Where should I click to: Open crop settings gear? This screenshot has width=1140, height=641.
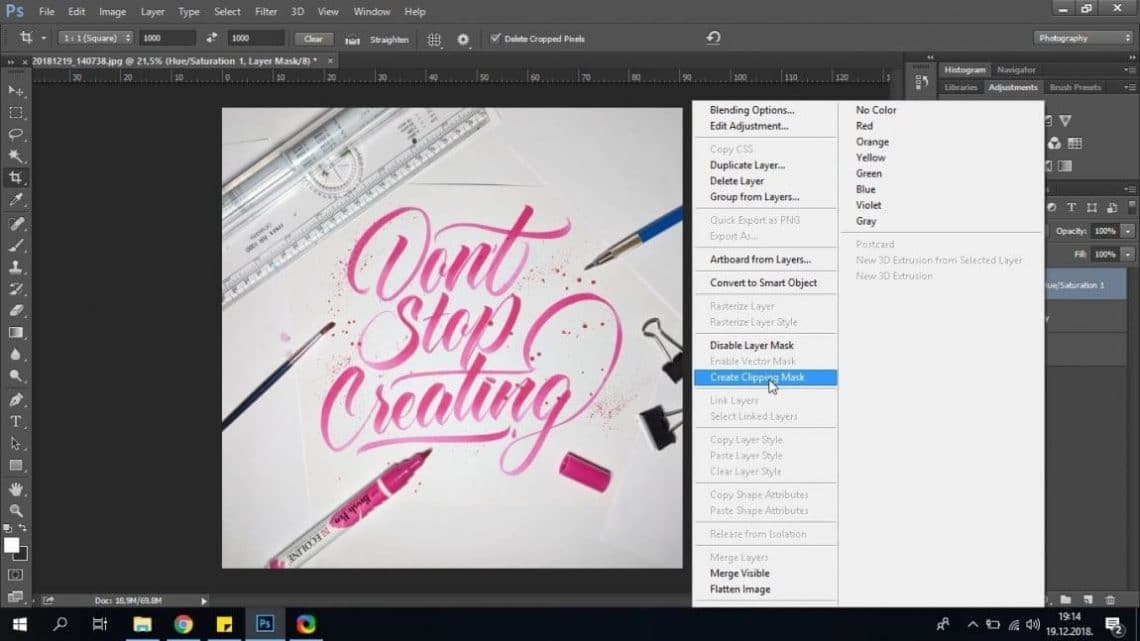click(463, 39)
